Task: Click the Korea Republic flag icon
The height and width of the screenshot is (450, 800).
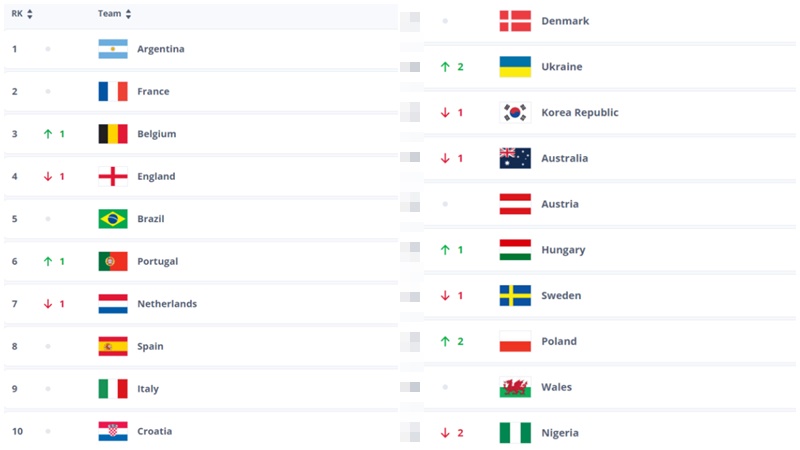Action: (515, 112)
